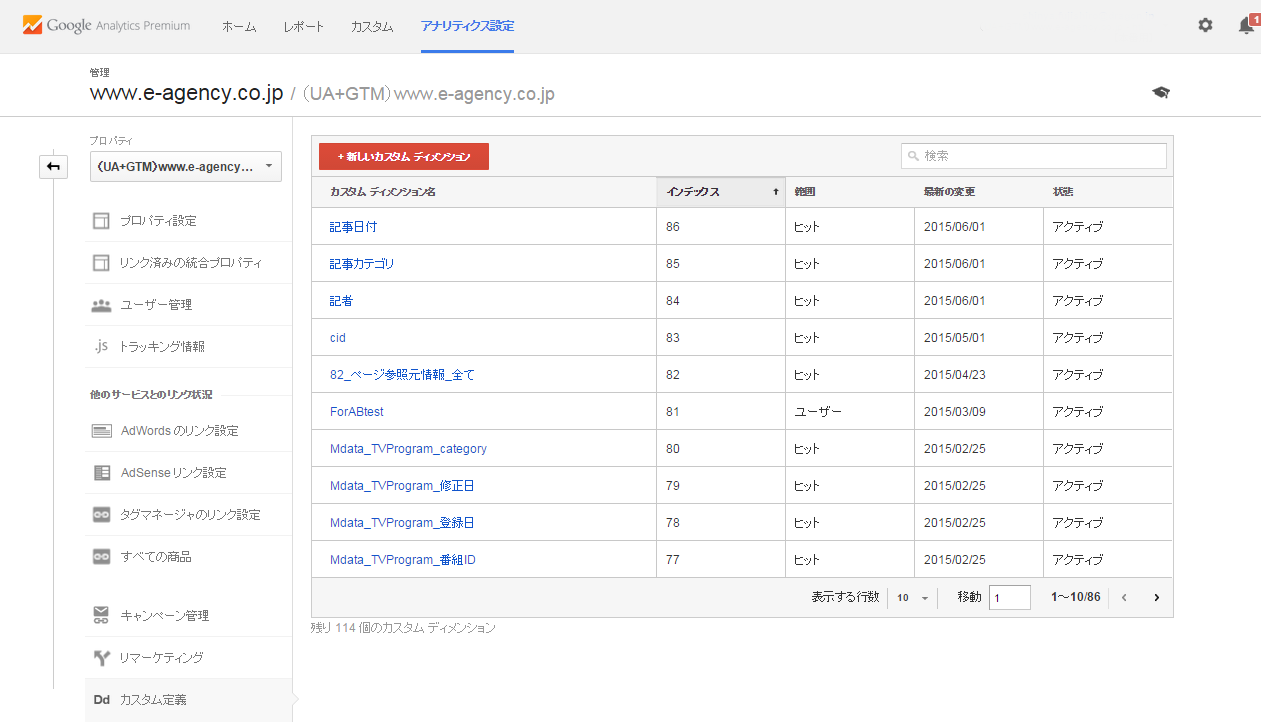Click the back arrow button beside property
This screenshot has width=1261, height=722.
pos(53,167)
